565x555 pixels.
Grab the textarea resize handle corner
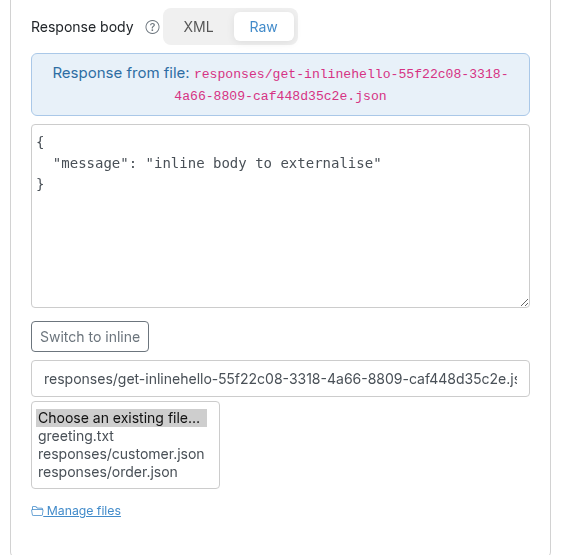click(524, 302)
